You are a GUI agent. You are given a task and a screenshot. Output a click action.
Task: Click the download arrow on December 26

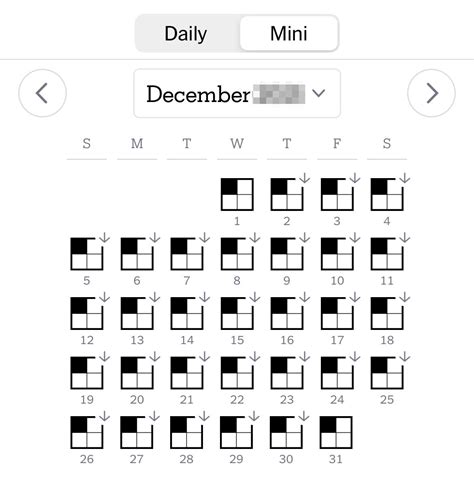coord(105,416)
